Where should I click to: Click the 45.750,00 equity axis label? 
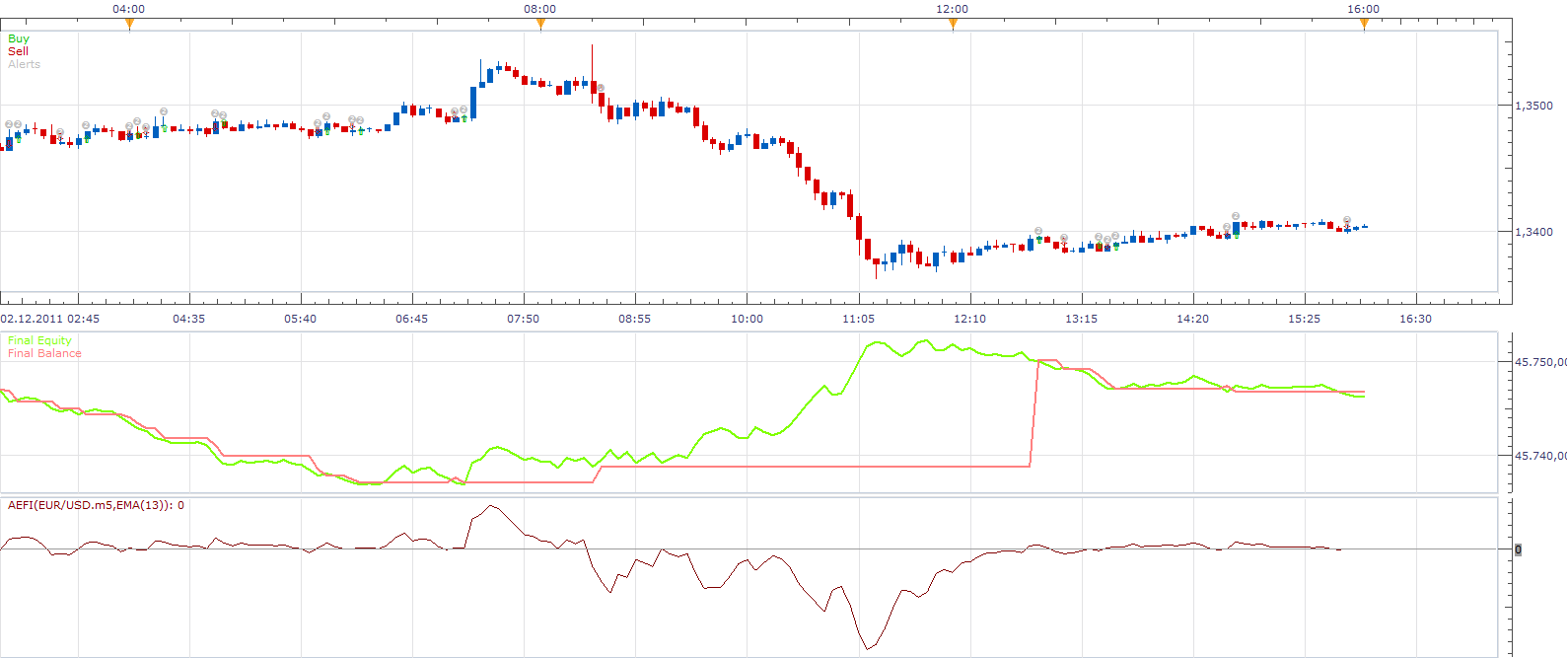tap(1540, 362)
